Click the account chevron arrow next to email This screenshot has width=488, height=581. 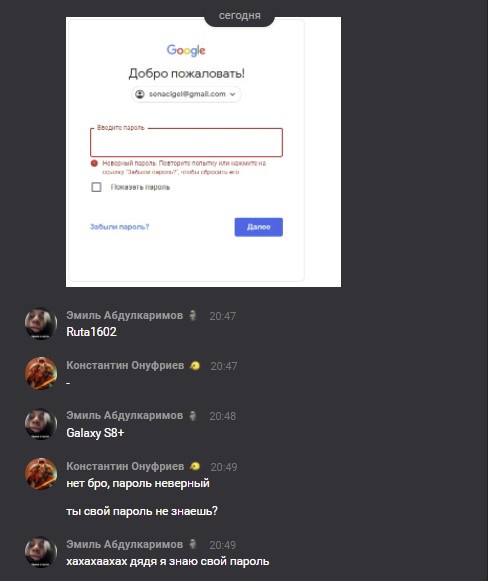point(233,94)
